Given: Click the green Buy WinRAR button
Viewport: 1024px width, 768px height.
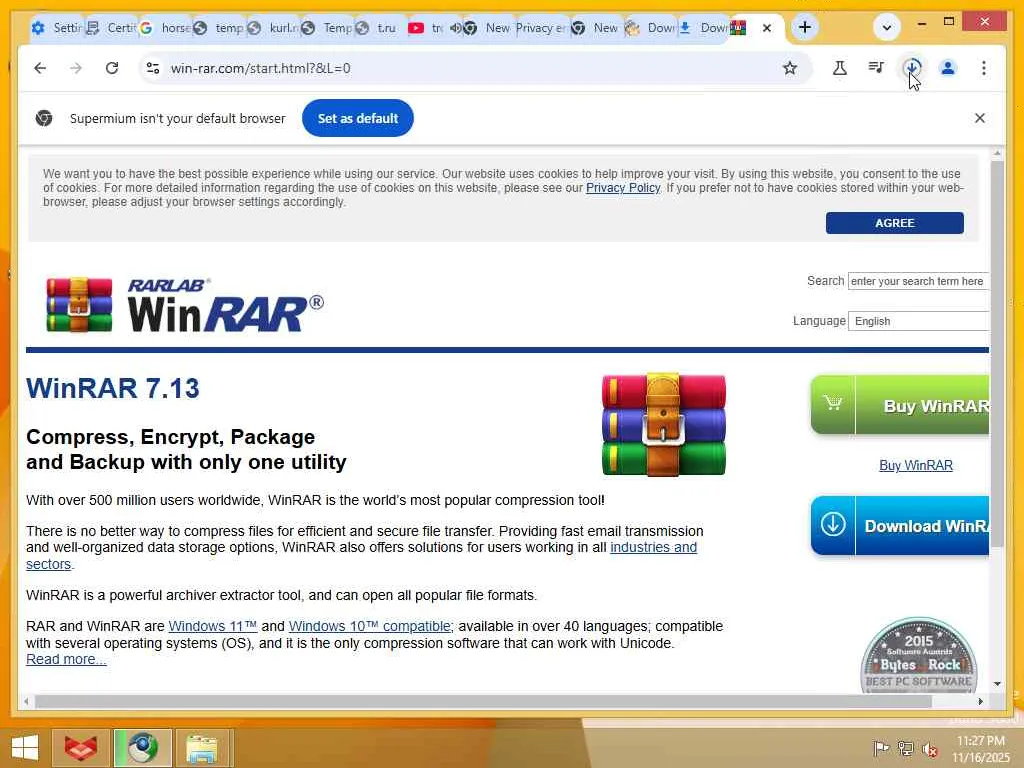Looking at the screenshot, I should [x=900, y=405].
